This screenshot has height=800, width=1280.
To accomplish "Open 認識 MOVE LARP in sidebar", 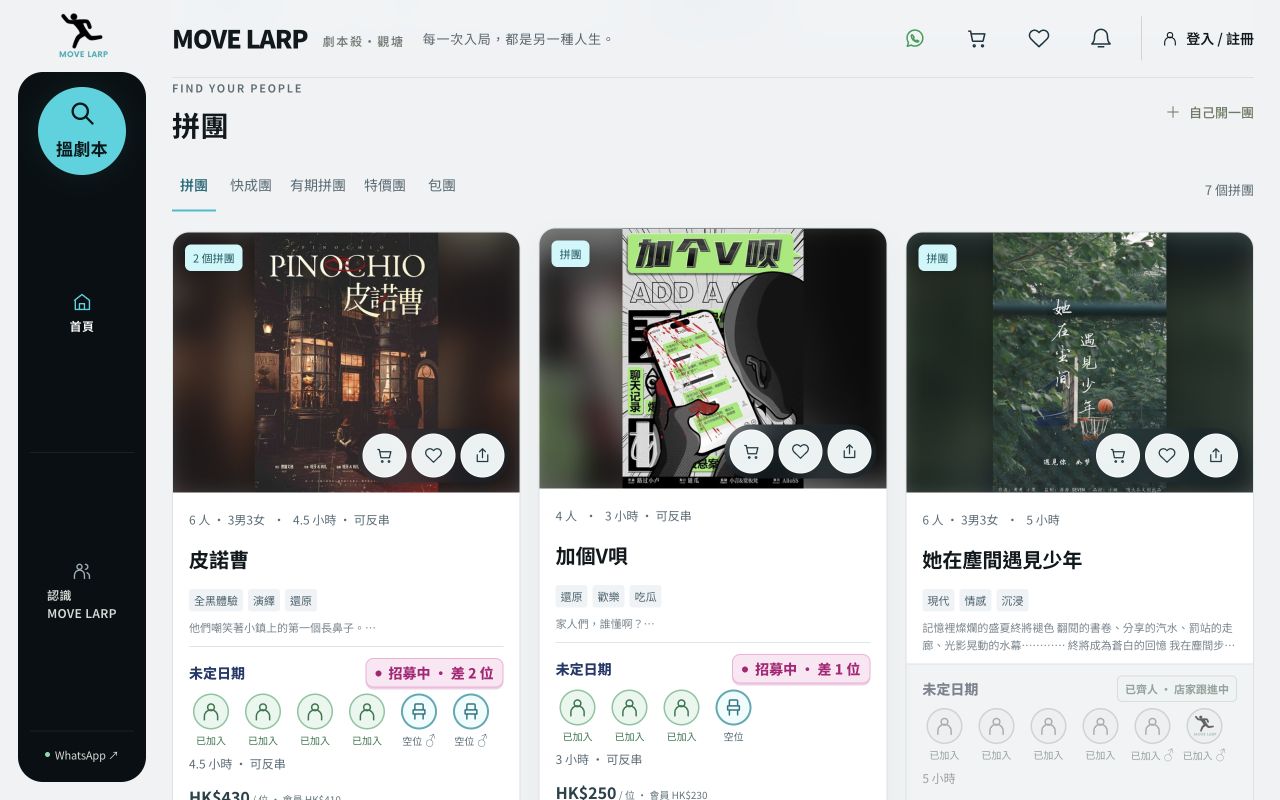I will click(82, 591).
